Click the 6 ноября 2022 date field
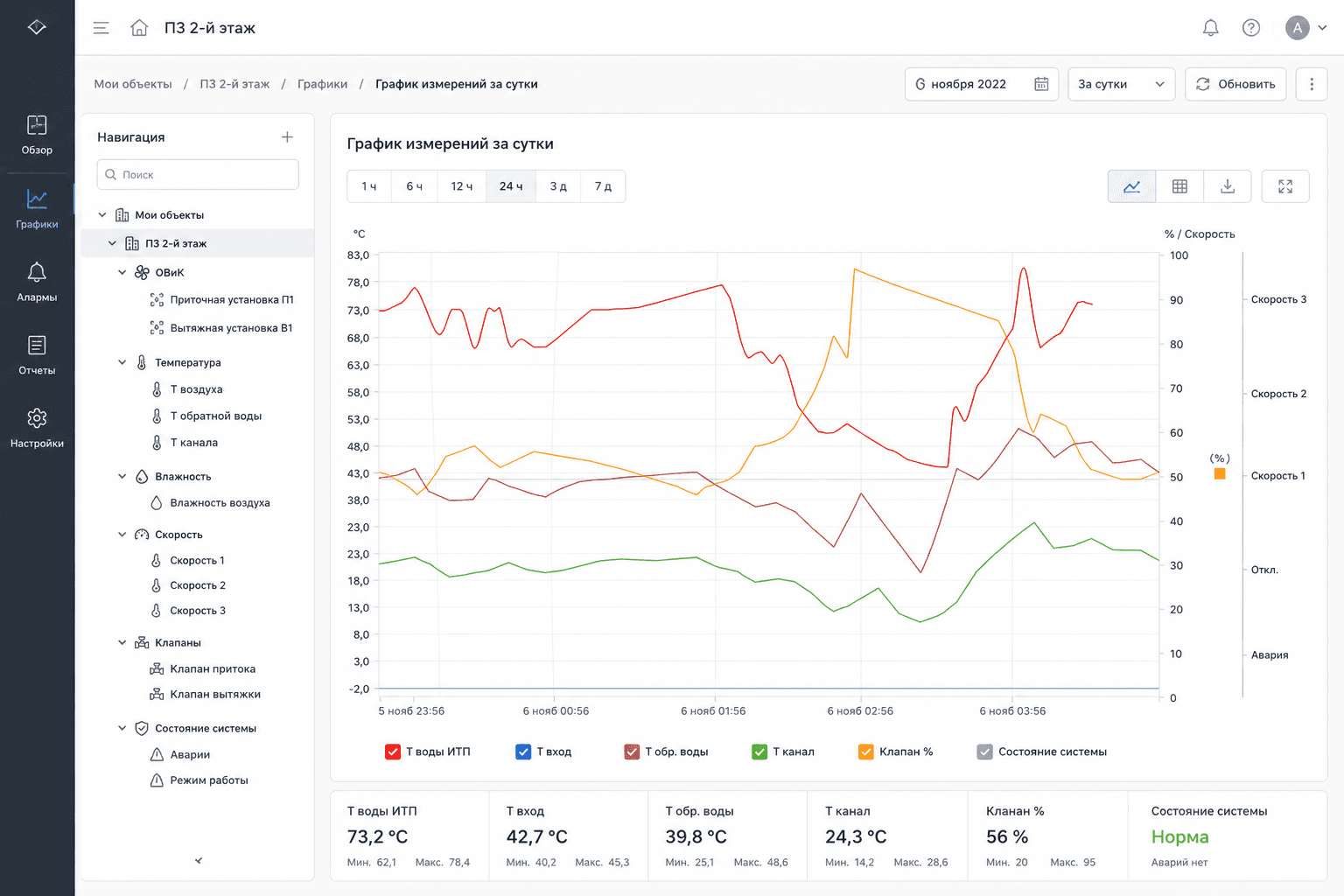Screen dimensions: 1344x896 (982, 84)
